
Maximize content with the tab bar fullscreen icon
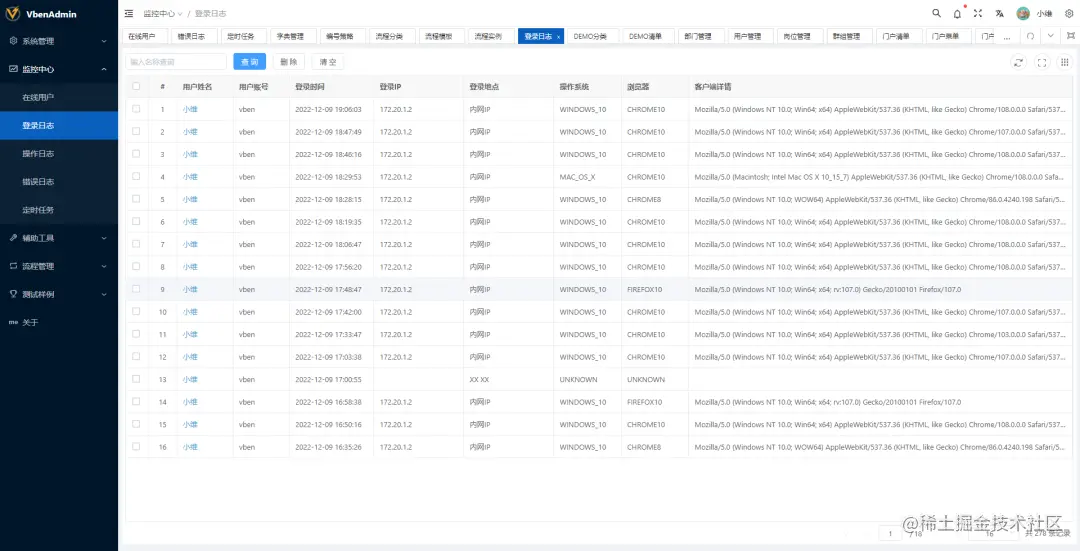(x=1070, y=36)
